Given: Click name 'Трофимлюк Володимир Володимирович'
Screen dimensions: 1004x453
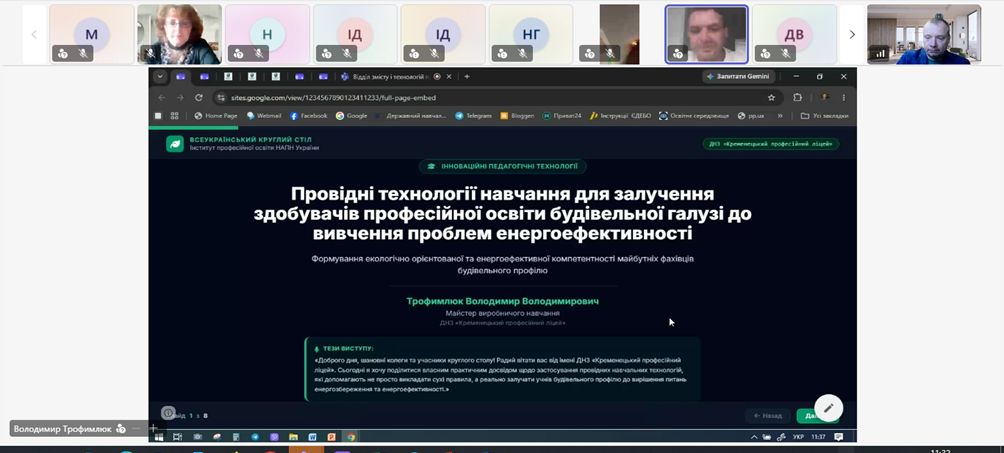Looking at the screenshot, I should pyautogui.click(x=503, y=301).
